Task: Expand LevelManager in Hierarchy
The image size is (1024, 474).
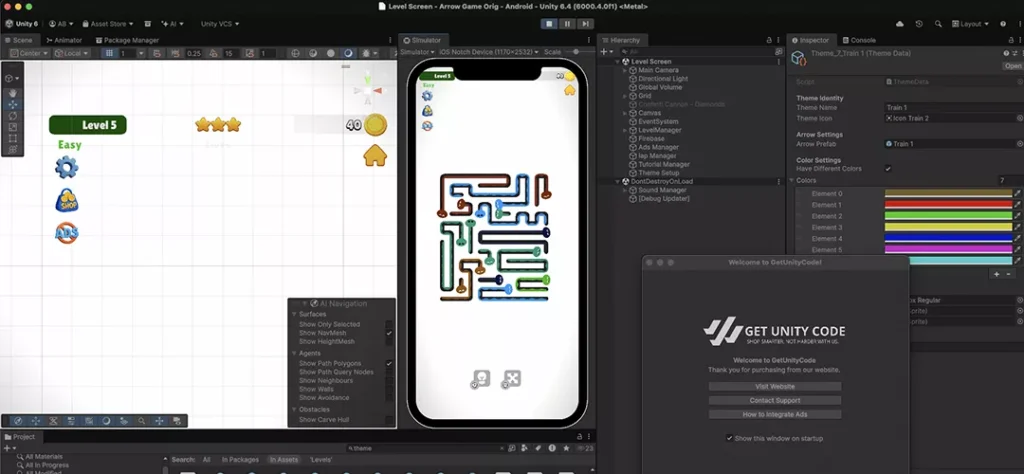Action: (x=625, y=130)
